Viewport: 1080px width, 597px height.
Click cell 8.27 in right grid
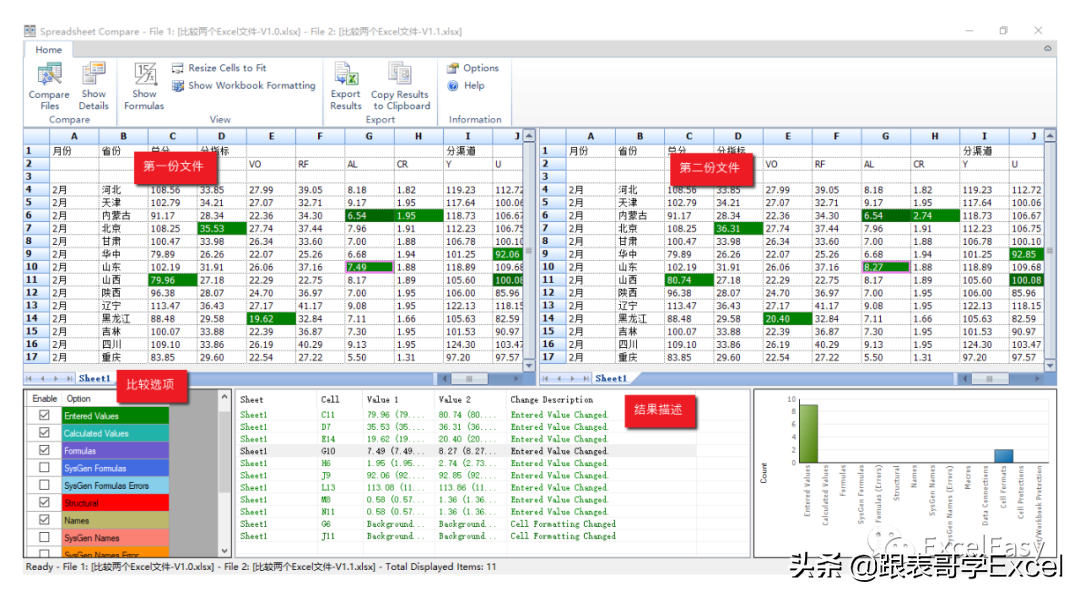tap(886, 266)
